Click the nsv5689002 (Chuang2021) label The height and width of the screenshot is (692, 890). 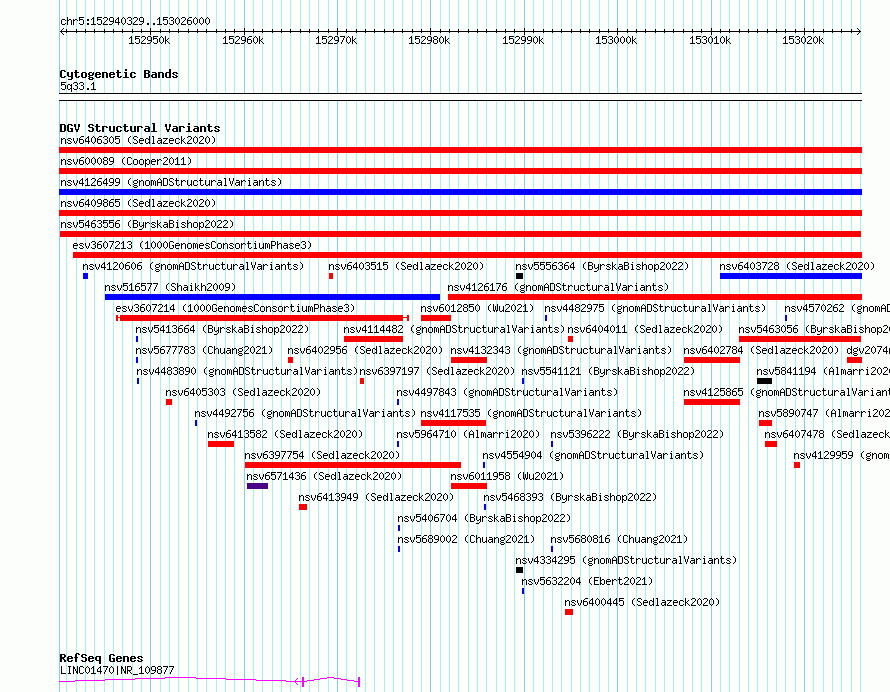[x=466, y=539]
